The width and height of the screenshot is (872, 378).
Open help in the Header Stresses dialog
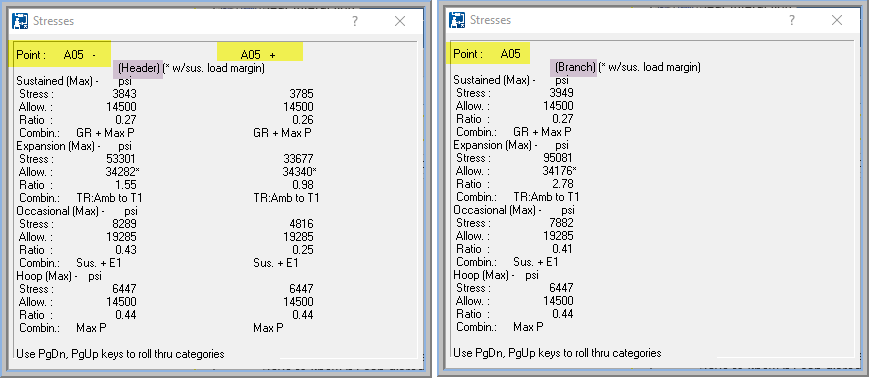tap(355, 21)
